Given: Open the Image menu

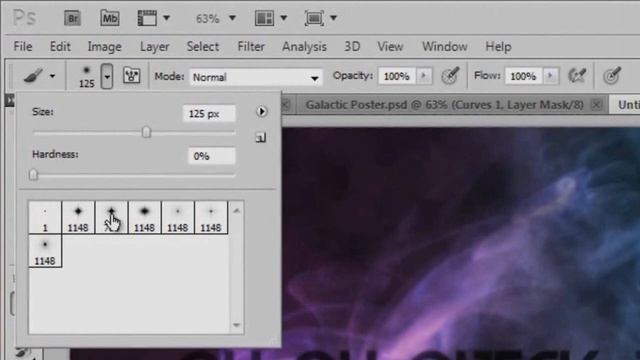Looking at the screenshot, I should click(104, 47).
